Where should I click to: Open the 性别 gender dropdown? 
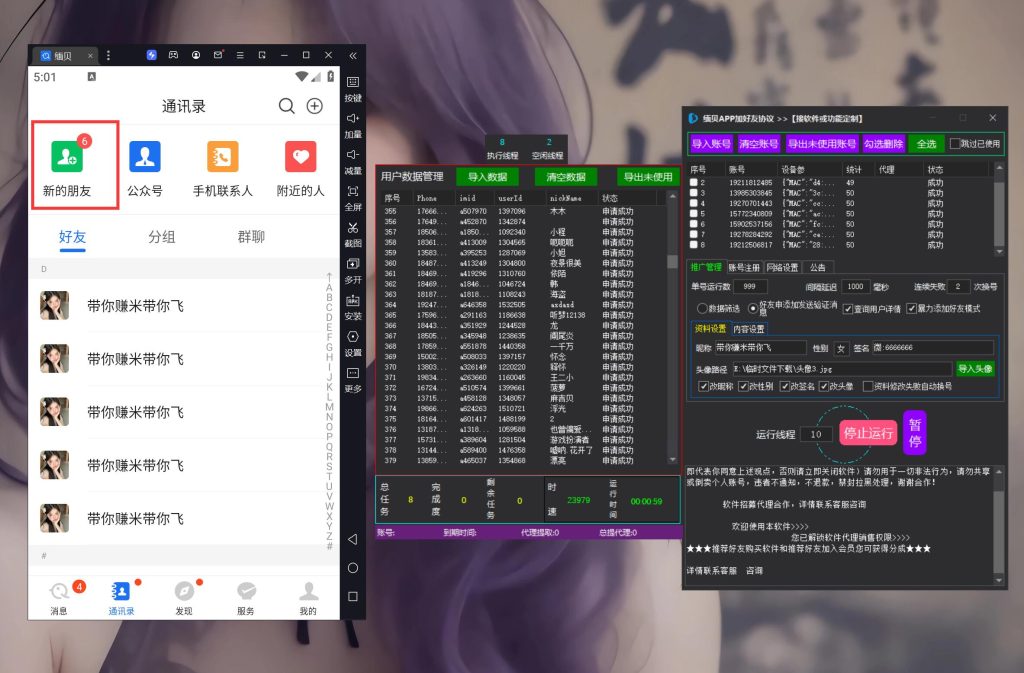click(841, 348)
